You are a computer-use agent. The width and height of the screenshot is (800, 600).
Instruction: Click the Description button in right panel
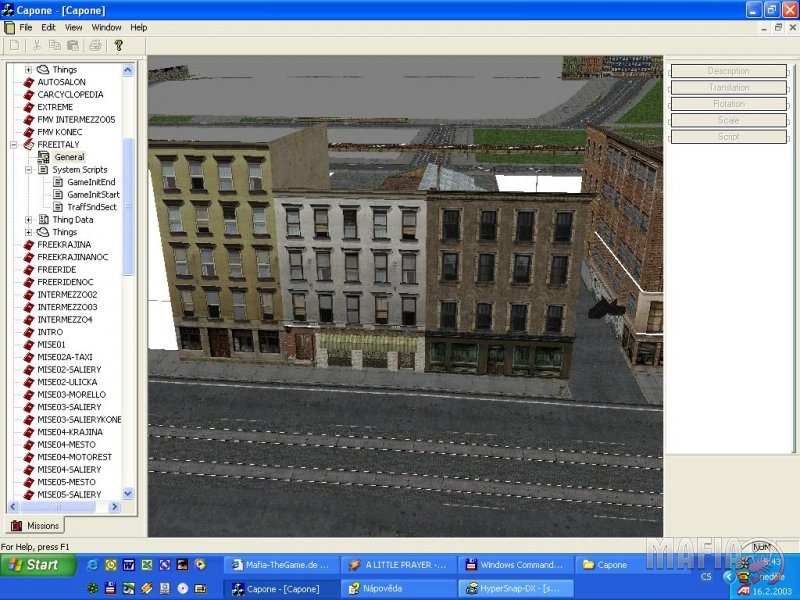click(728, 71)
